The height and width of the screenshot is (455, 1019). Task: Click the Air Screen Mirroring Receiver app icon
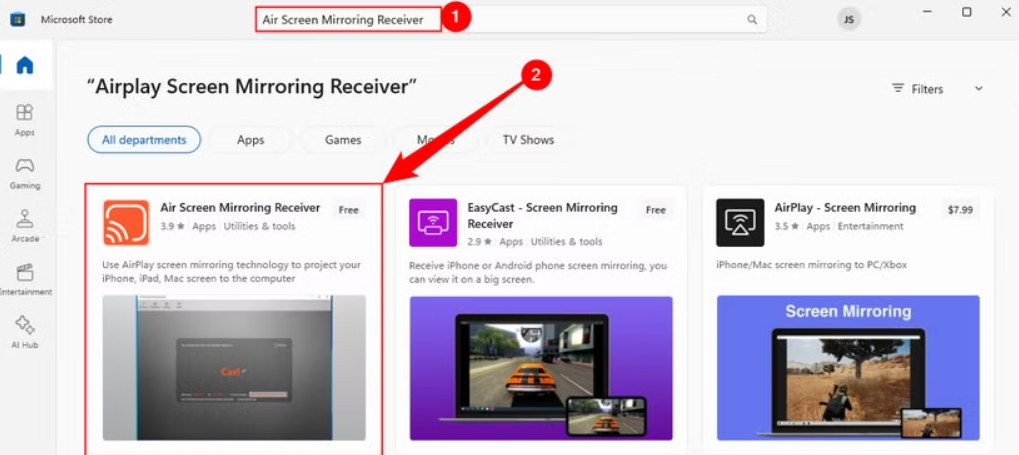(x=126, y=222)
